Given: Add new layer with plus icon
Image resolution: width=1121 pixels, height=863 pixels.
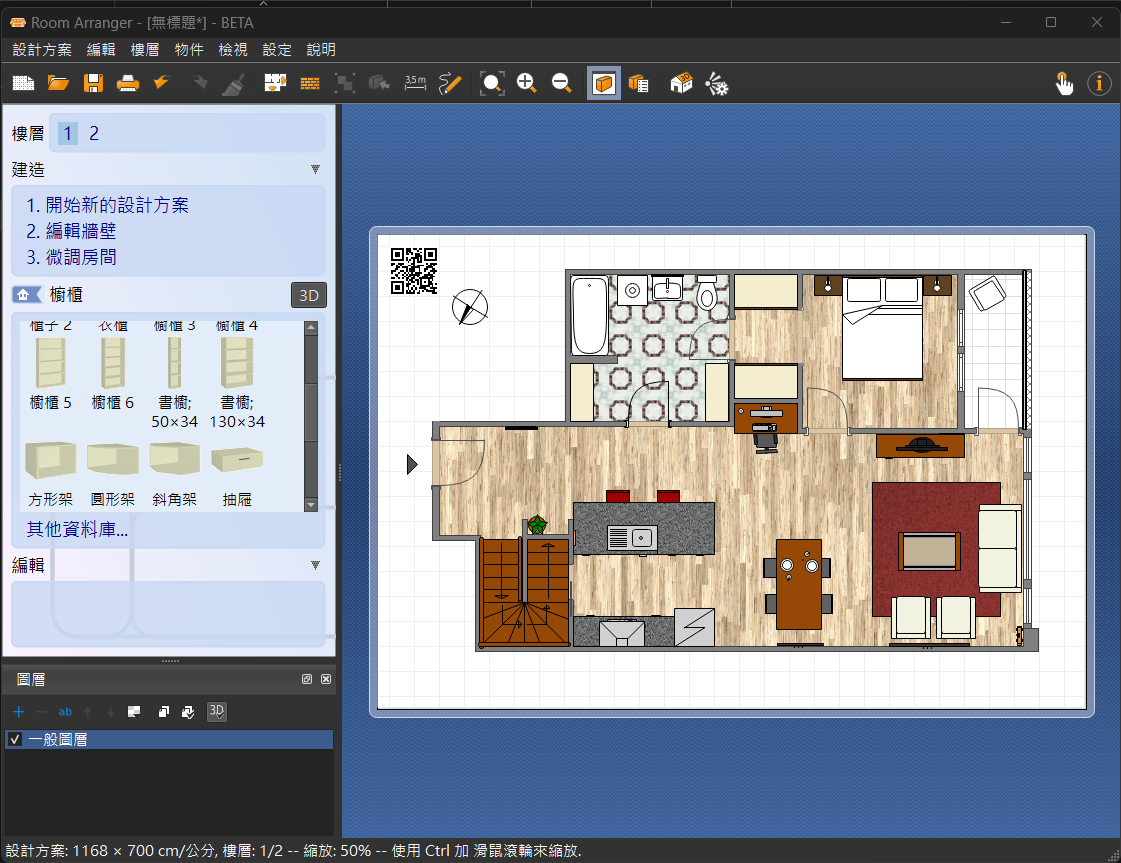Looking at the screenshot, I should tap(18, 712).
